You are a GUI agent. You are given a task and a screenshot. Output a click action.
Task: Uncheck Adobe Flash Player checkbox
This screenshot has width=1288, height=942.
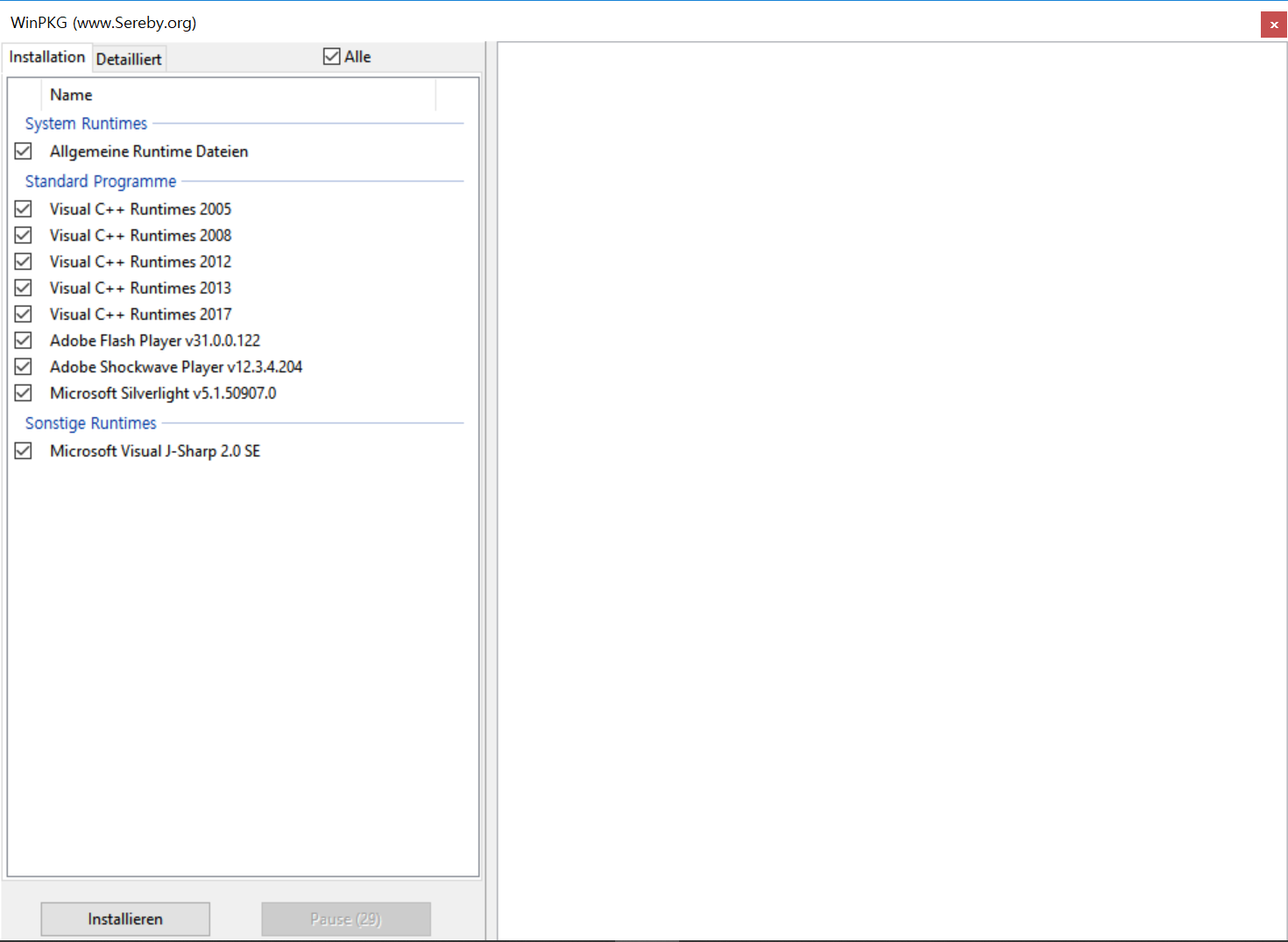[x=24, y=341]
